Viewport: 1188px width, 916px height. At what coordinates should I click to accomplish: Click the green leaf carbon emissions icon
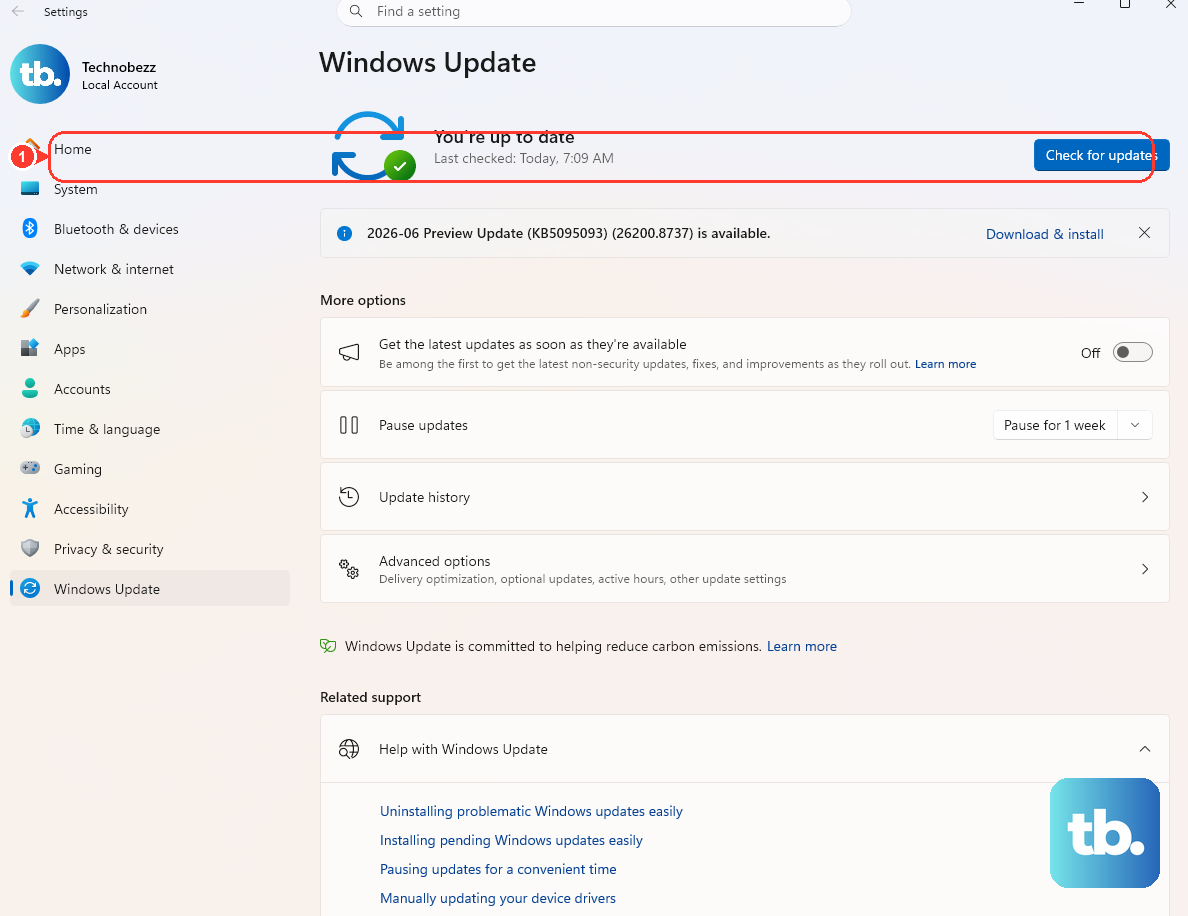click(x=328, y=646)
